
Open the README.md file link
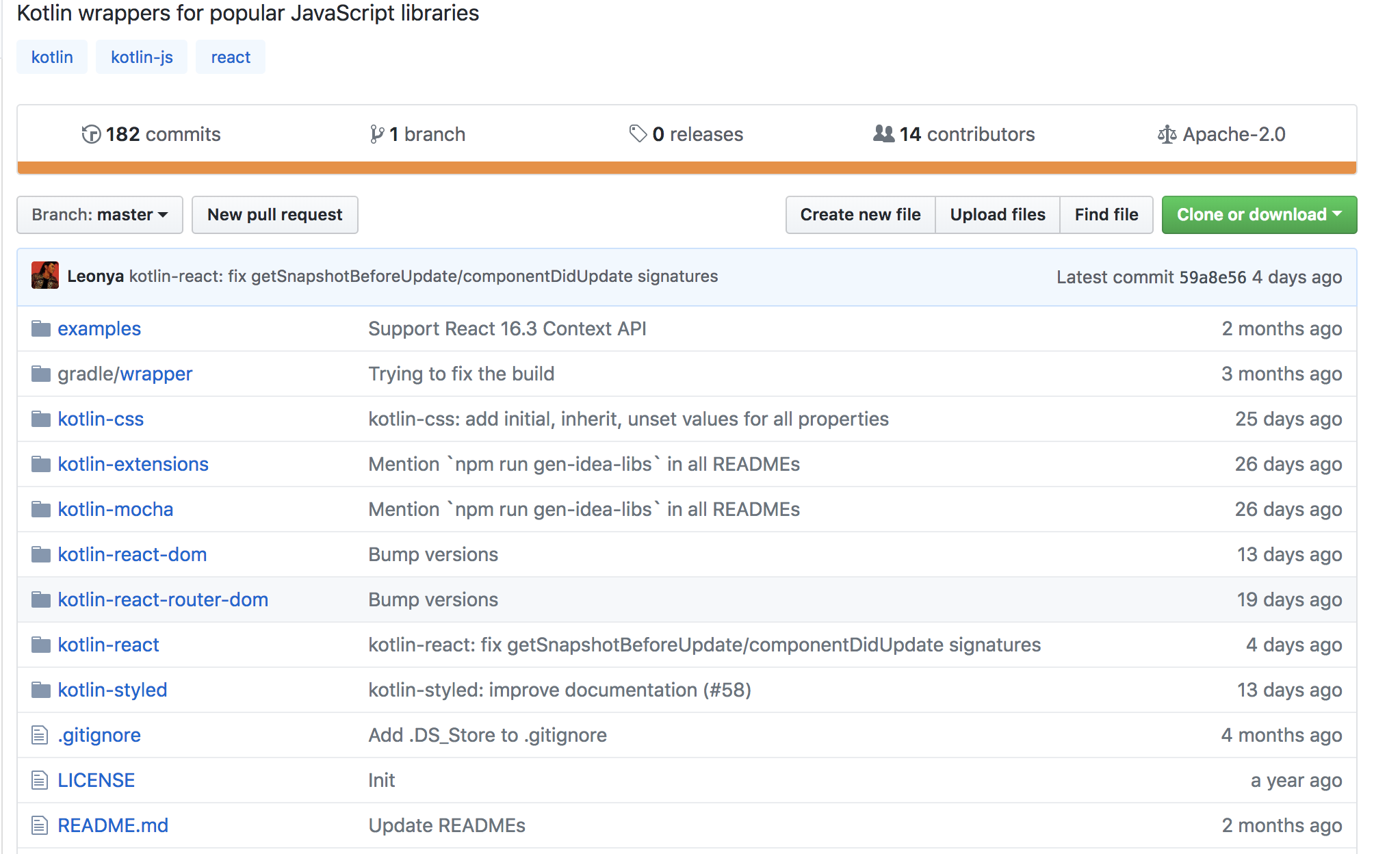[x=113, y=825]
